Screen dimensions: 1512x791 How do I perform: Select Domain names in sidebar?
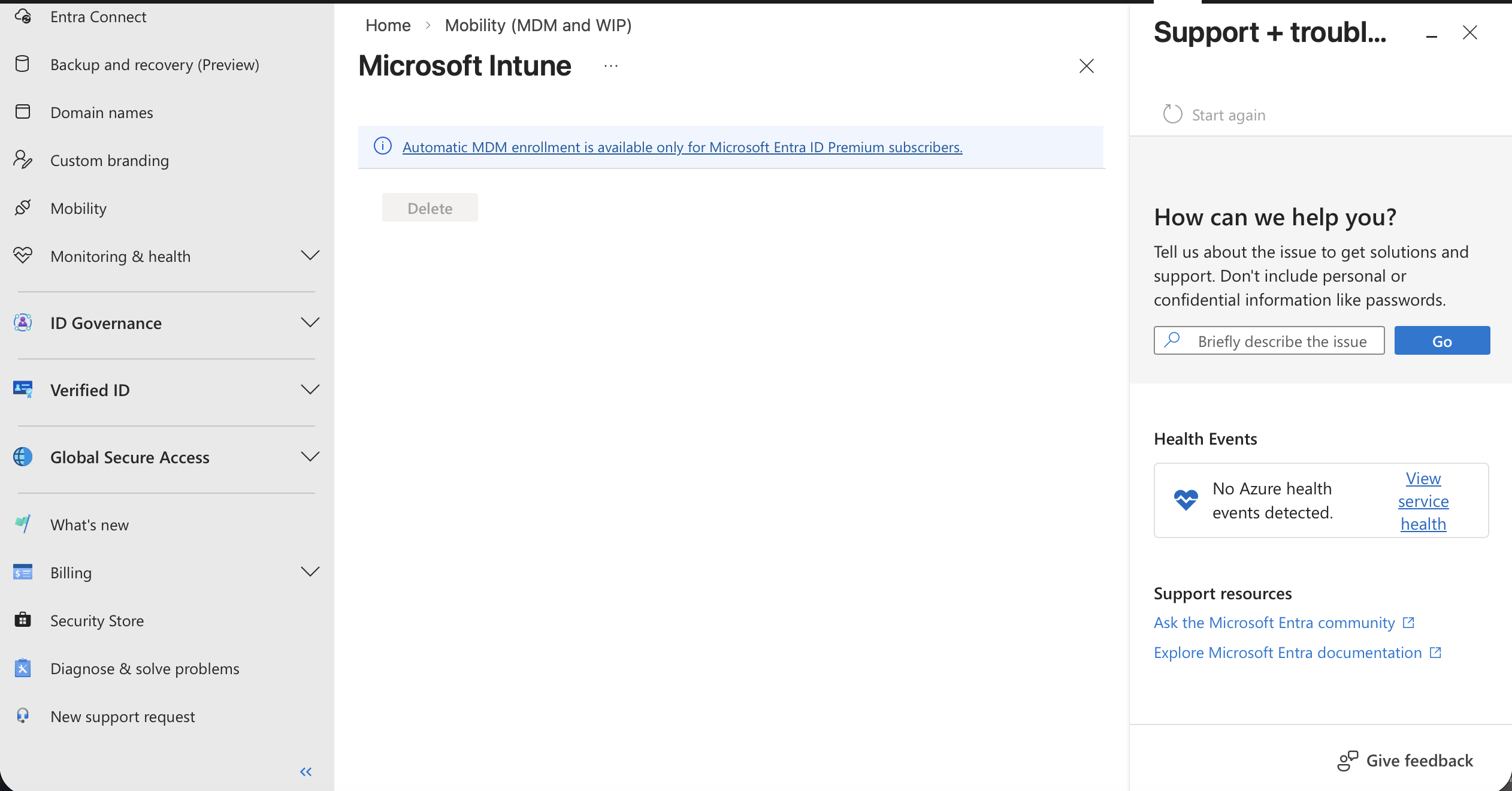102,113
